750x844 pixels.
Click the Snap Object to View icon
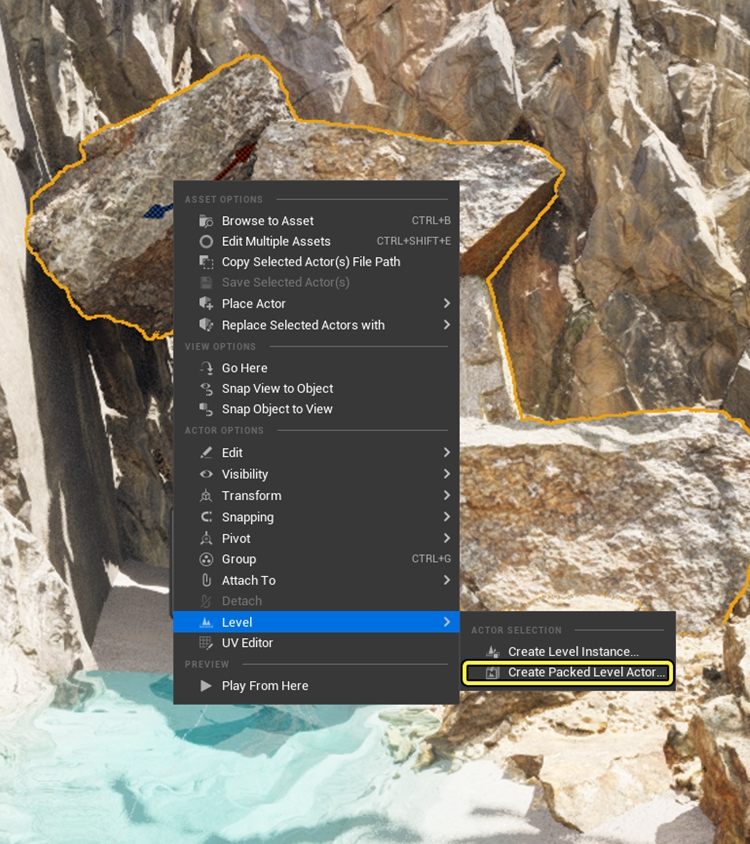coord(206,409)
